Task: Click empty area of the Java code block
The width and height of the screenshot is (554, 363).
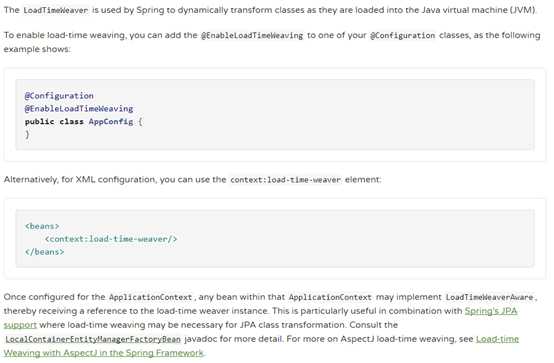Action: coord(336,115)
